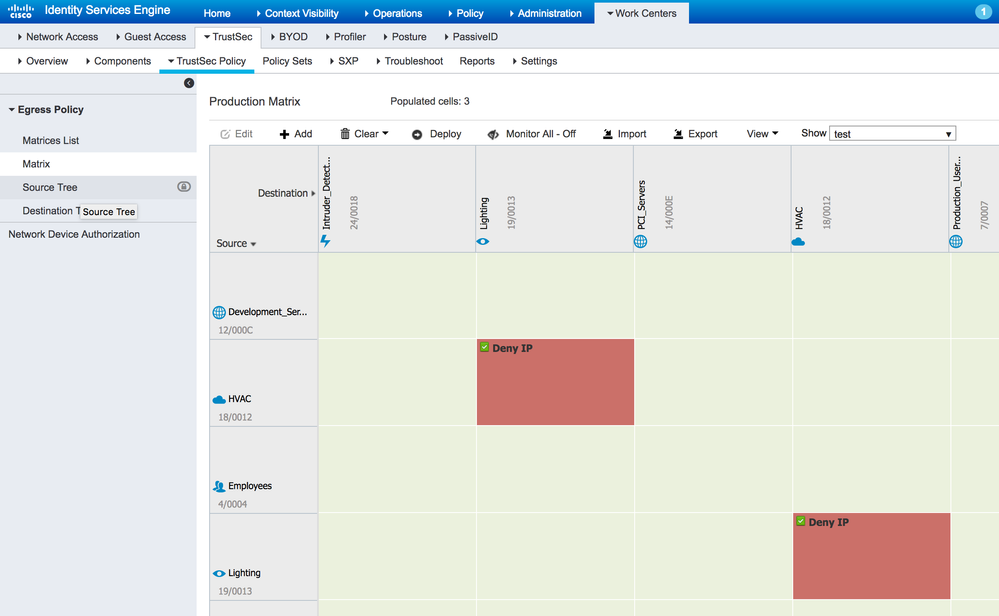The width and height of the screenshot is (999, 616).
Task: Switch to the Posture tab
Action: 405,37
